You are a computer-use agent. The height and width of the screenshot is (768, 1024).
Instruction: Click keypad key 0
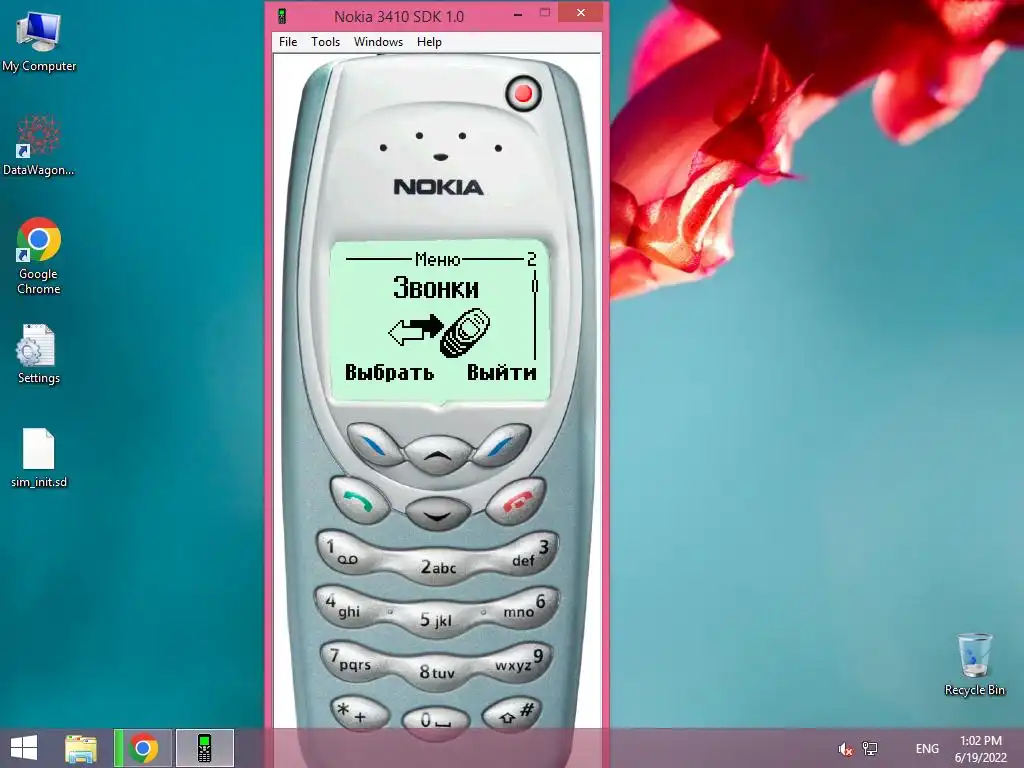tap(436, 720)
